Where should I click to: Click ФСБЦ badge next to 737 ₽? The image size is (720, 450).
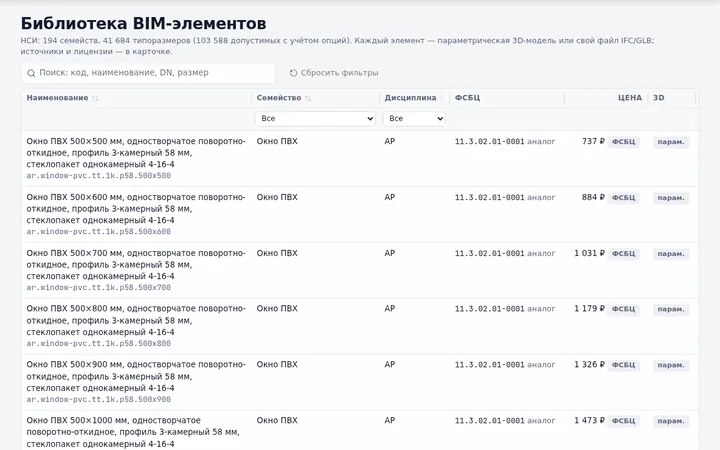(x=623, y=142)
